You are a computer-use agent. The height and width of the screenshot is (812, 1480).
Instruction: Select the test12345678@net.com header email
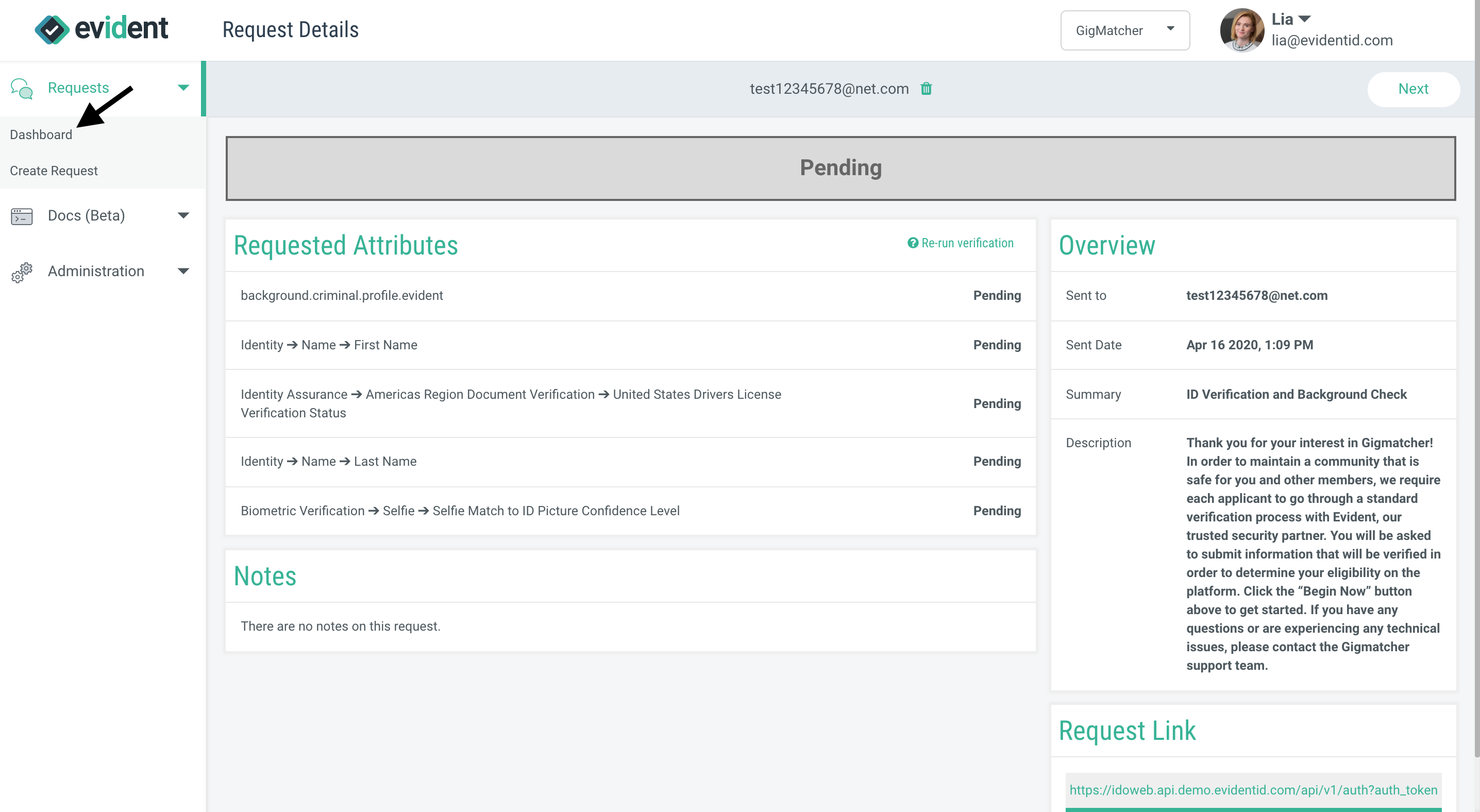click(829, 89)
